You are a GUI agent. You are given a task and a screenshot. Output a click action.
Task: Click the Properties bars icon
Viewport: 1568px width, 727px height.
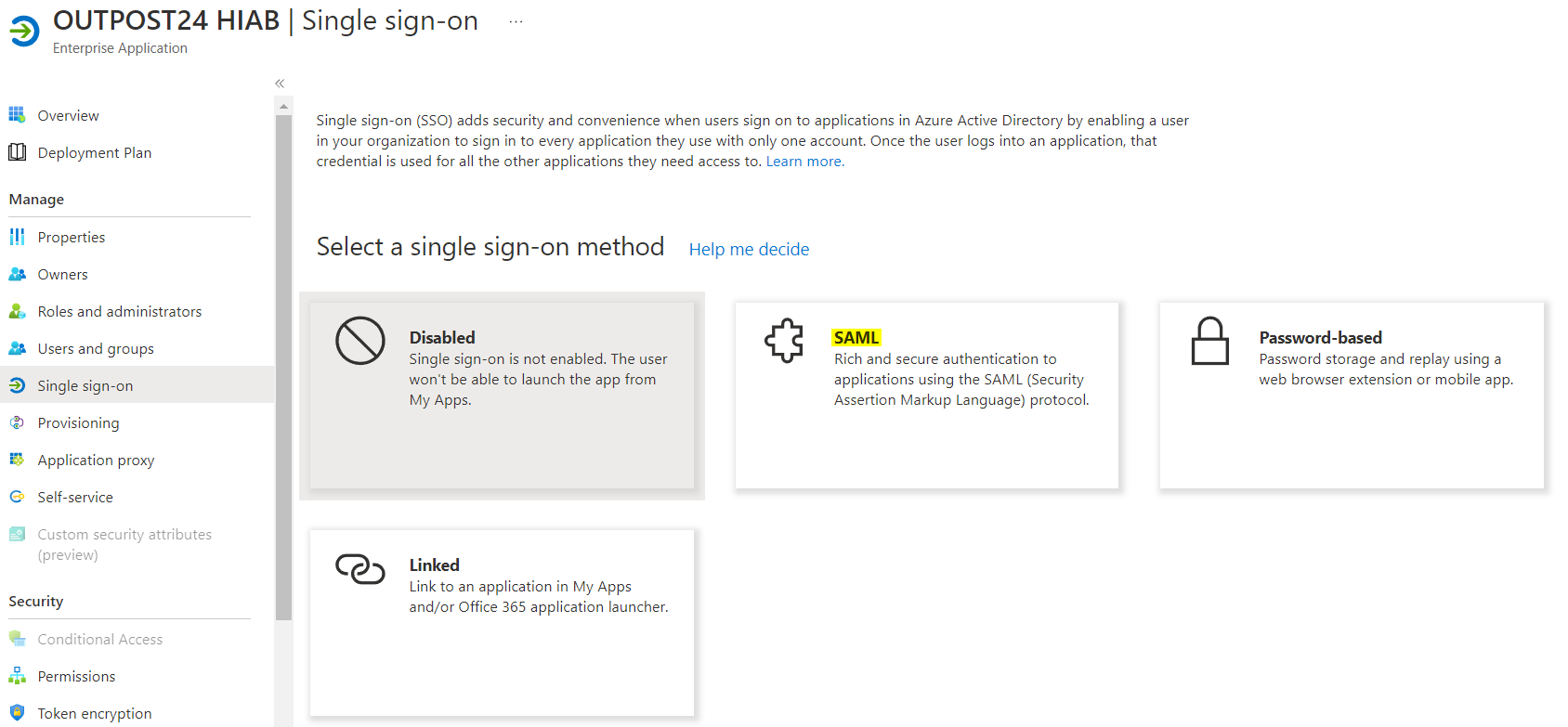click(17, 237)
